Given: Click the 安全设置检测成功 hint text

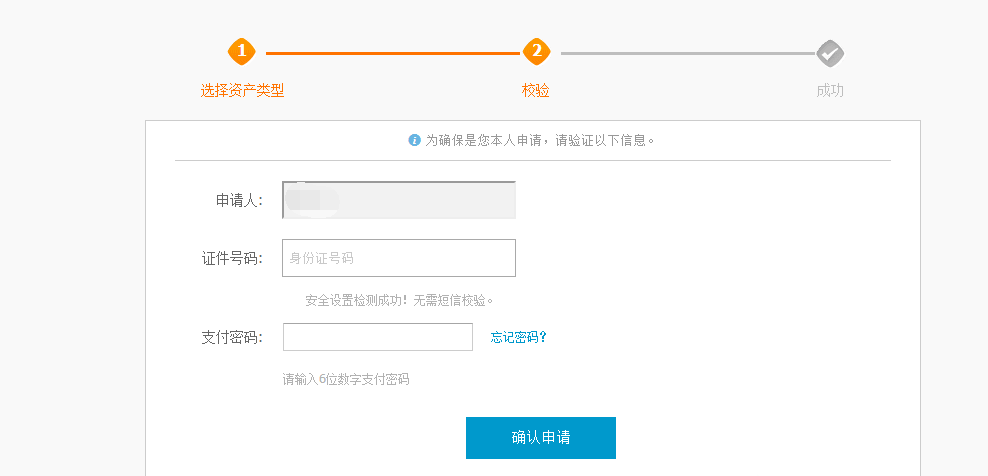Looking at the screenshot, I should (399, 300).
